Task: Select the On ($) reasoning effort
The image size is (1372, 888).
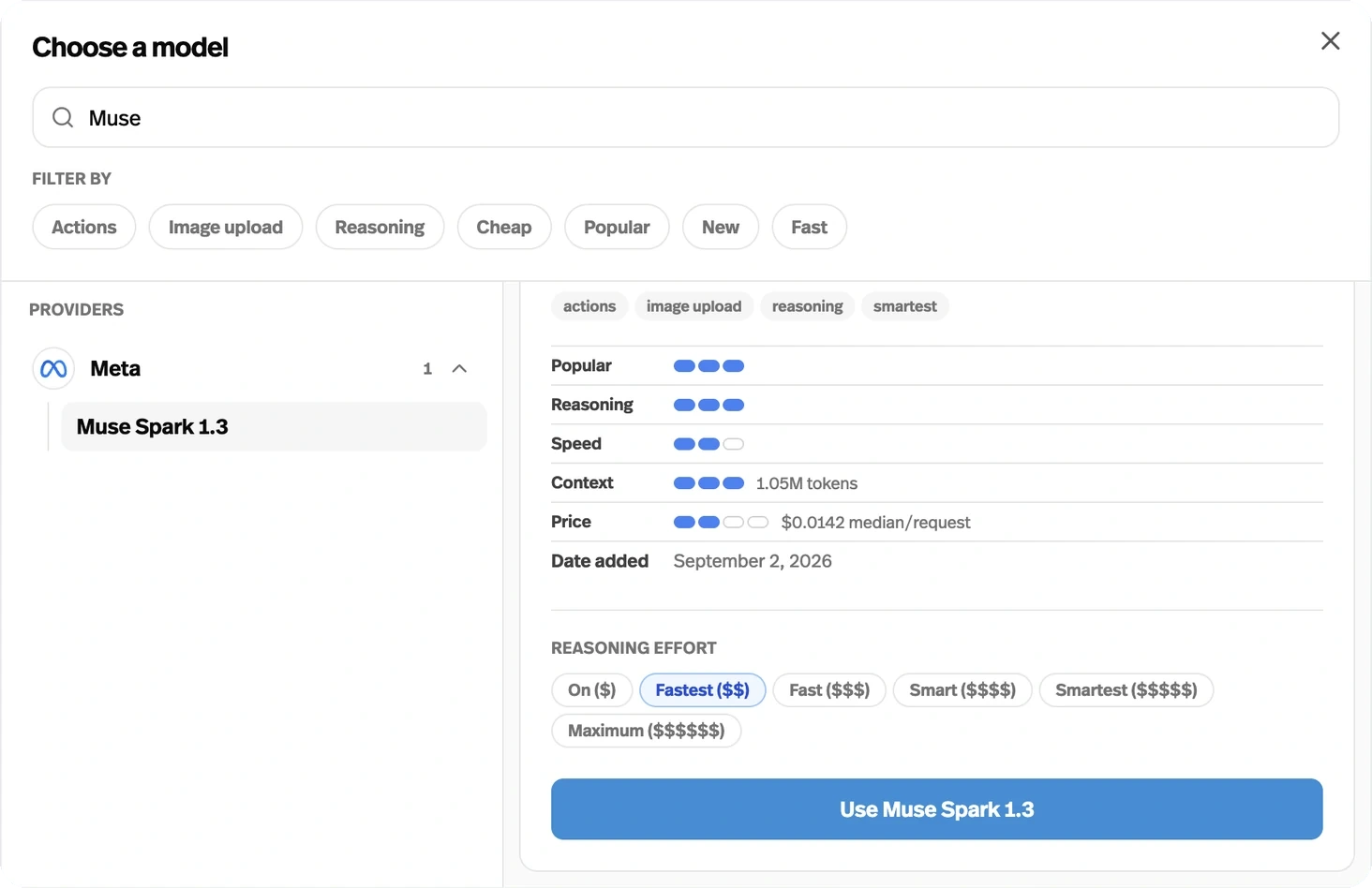Action: pyautogui.click(x=592, y=690)
